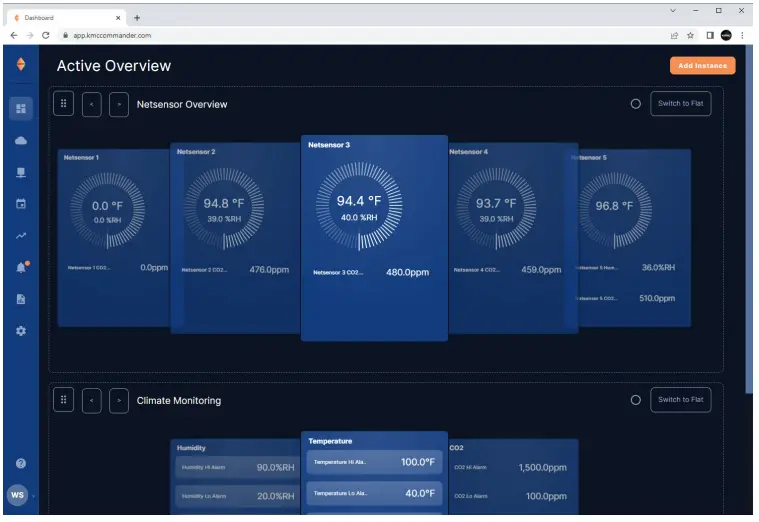The height and width of the screenshot is (522, 759).
Task: Toggle the circle selector for Climate Monitoring
Action: (636, 400)
